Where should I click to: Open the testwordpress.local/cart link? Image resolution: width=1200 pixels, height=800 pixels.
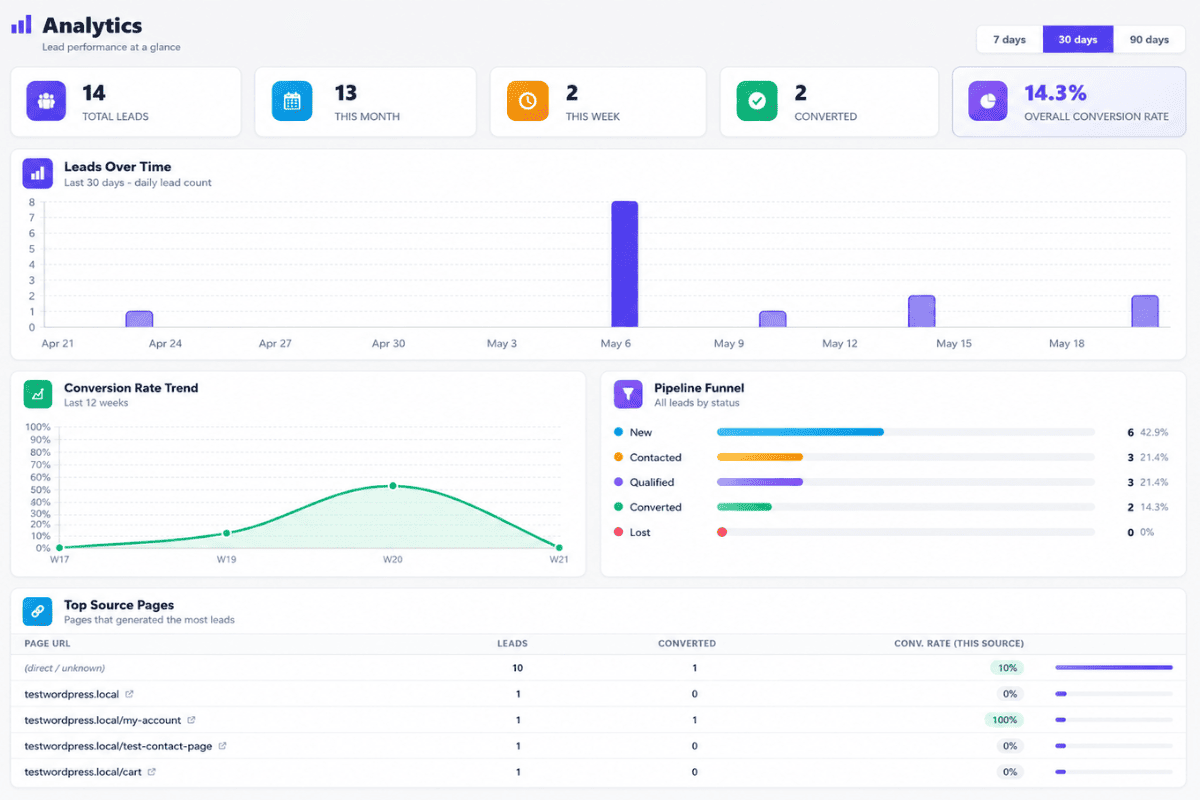(x=83, y=772)
